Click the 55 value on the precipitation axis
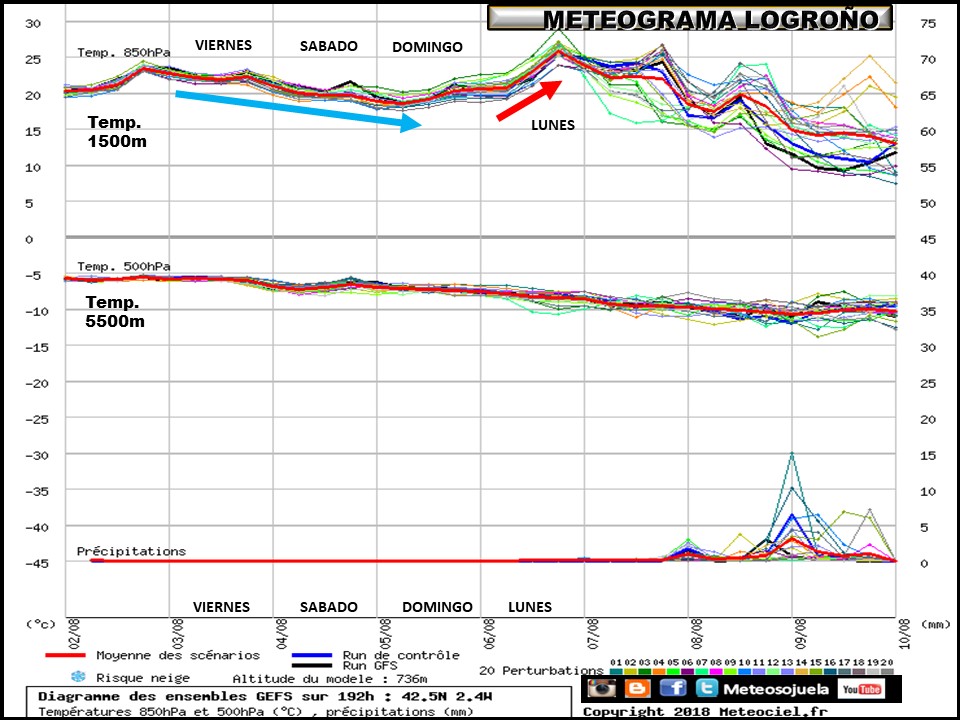The width and height of the screenshot is (960, 720). 928,167
